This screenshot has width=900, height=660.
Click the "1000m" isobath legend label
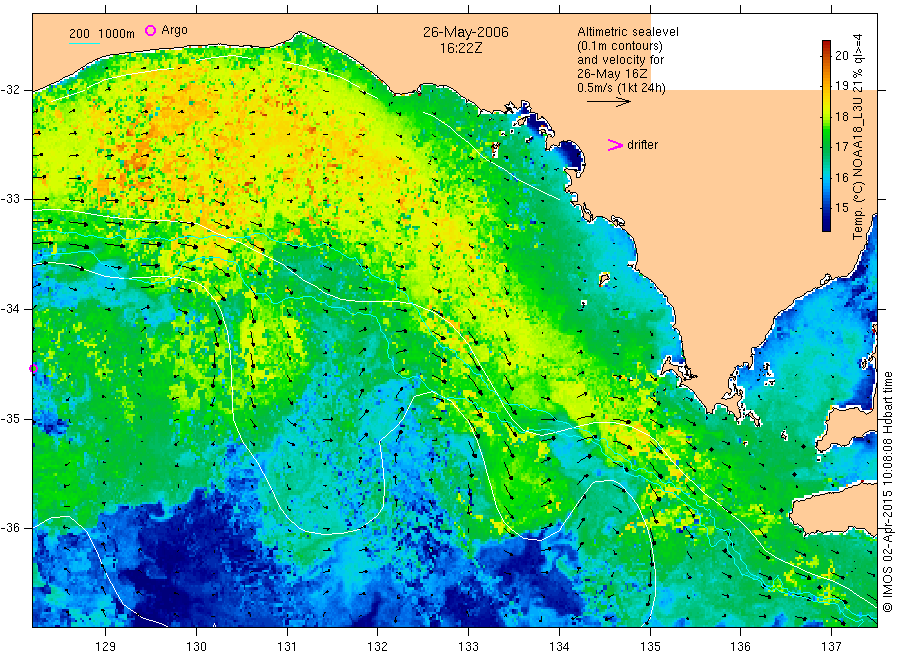point(117,34)
